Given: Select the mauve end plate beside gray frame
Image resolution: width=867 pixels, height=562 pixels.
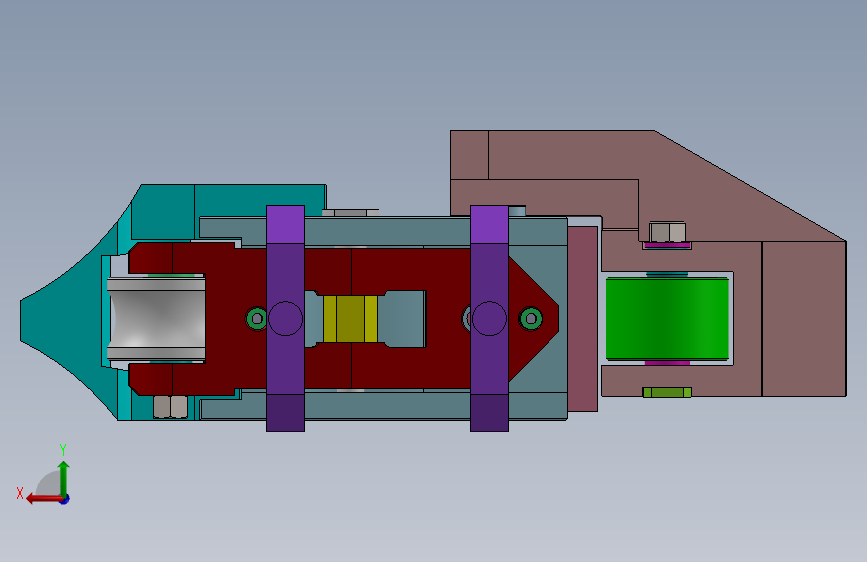Looking at the screenshot, I should tap(583, 319).
